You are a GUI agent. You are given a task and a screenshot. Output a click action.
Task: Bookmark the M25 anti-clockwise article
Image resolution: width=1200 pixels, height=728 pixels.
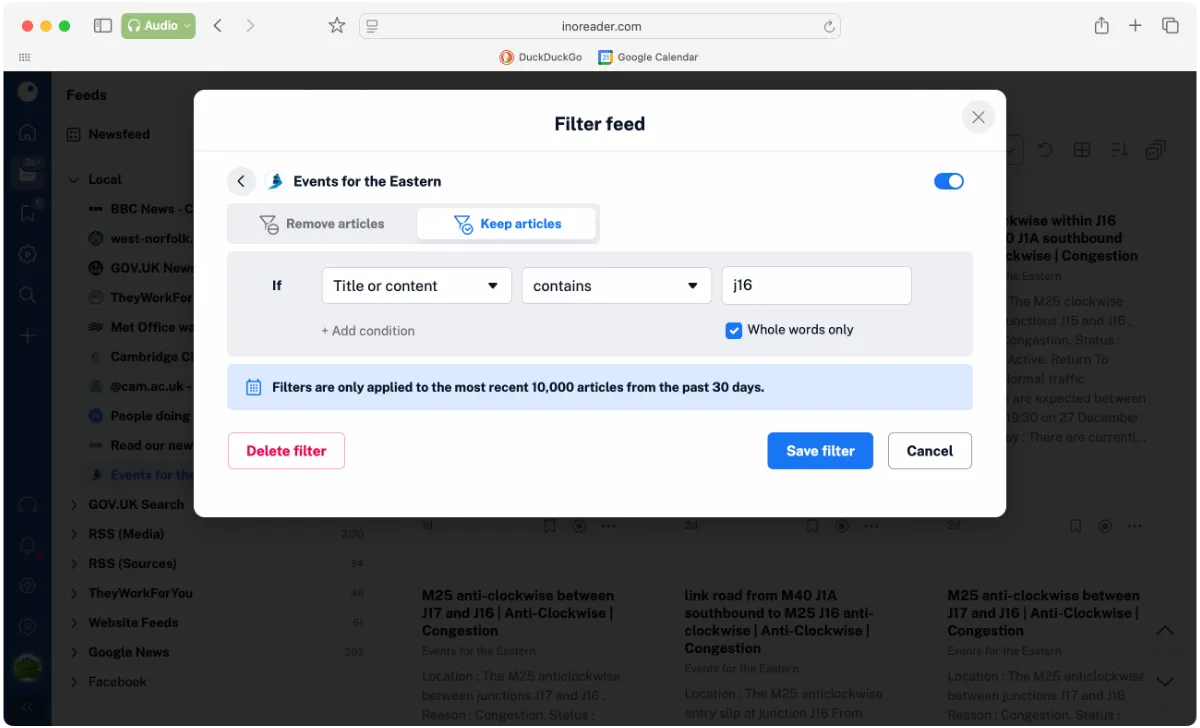pos(549,525)
